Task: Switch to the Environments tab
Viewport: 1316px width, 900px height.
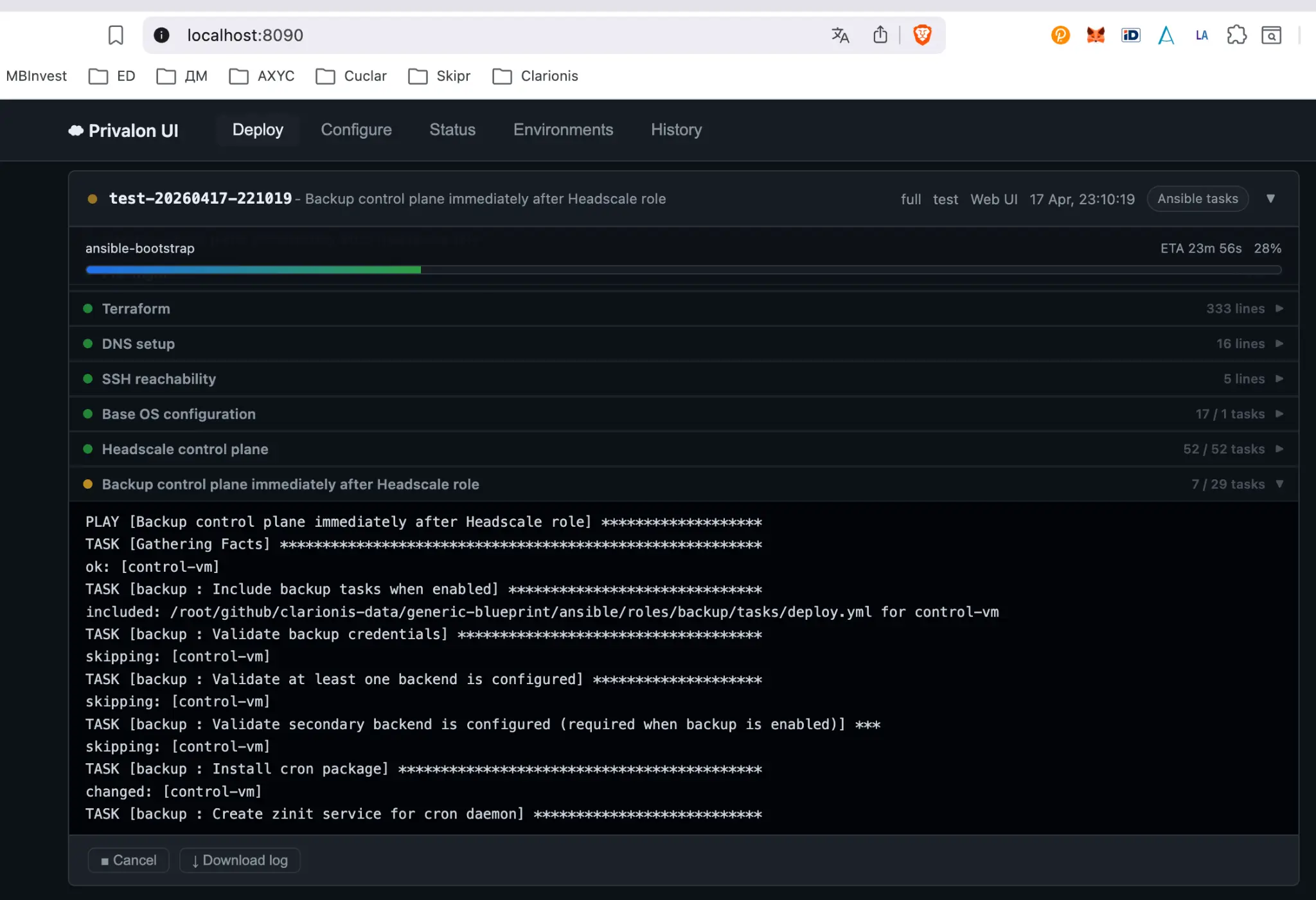Action: click(563, 130)
